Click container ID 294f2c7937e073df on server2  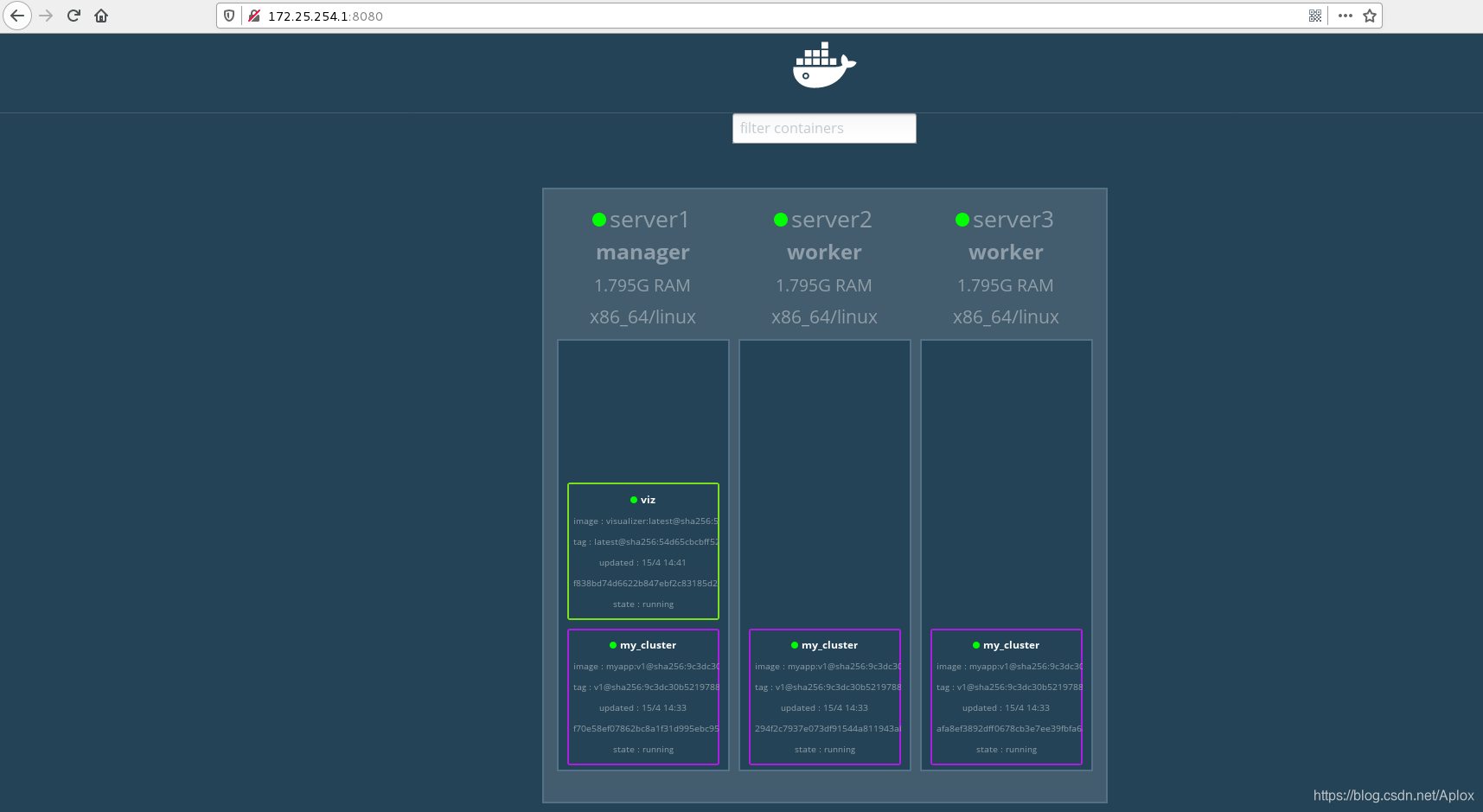point(827,729)
